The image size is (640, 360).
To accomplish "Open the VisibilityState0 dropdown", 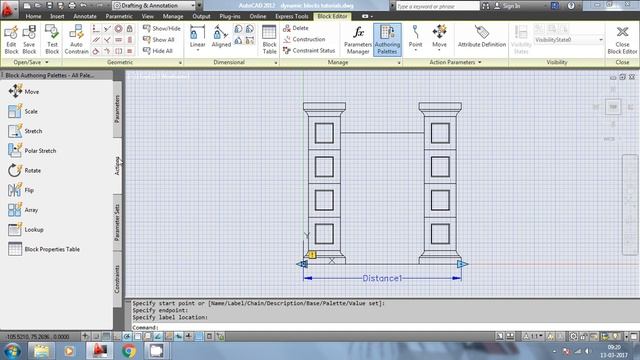I will point(569,40).
